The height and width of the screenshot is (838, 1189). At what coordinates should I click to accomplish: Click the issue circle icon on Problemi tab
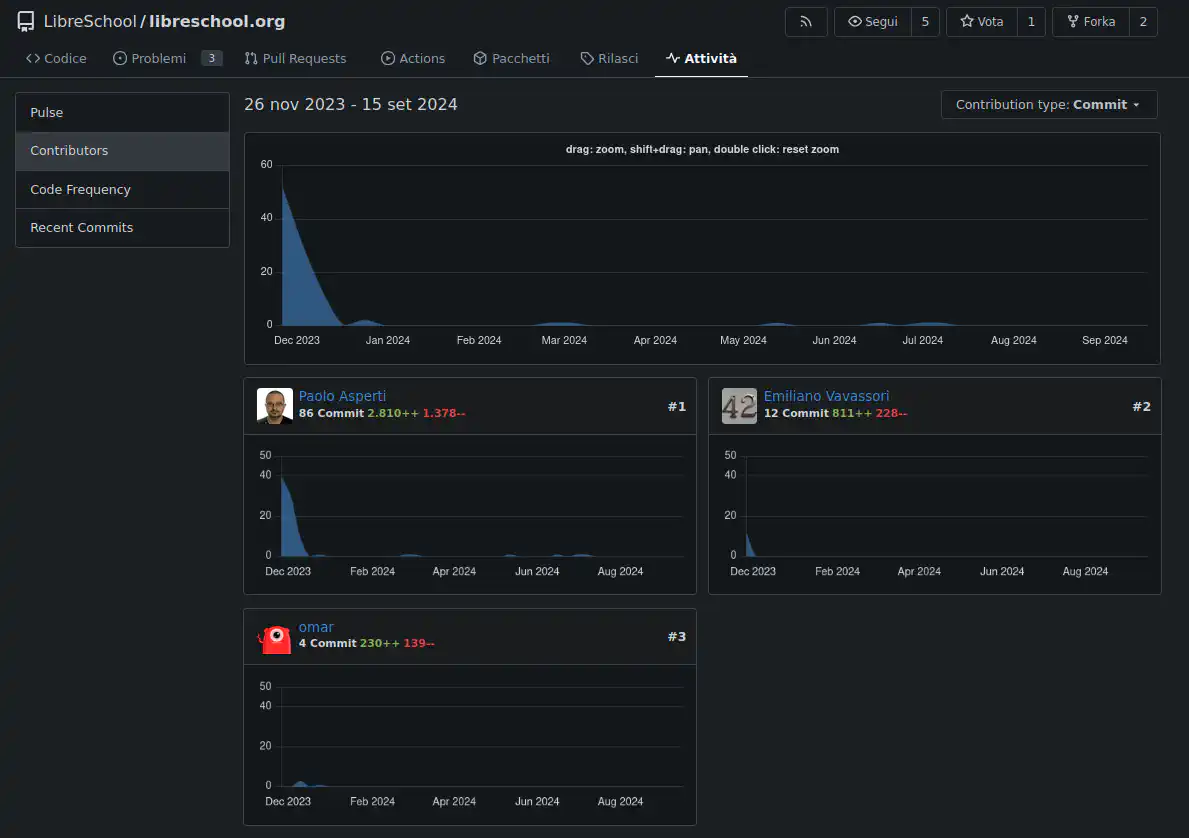tap(120, 58)
